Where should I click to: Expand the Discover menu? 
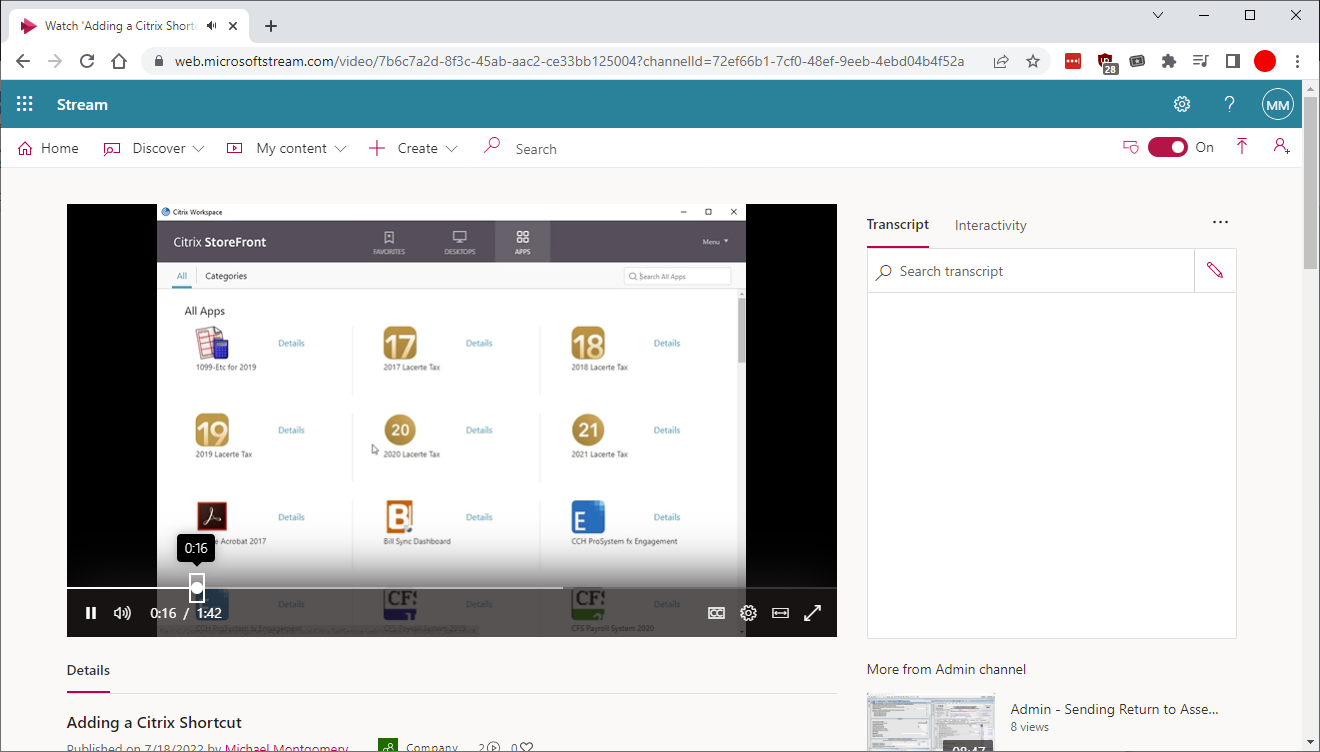point(153,148)
